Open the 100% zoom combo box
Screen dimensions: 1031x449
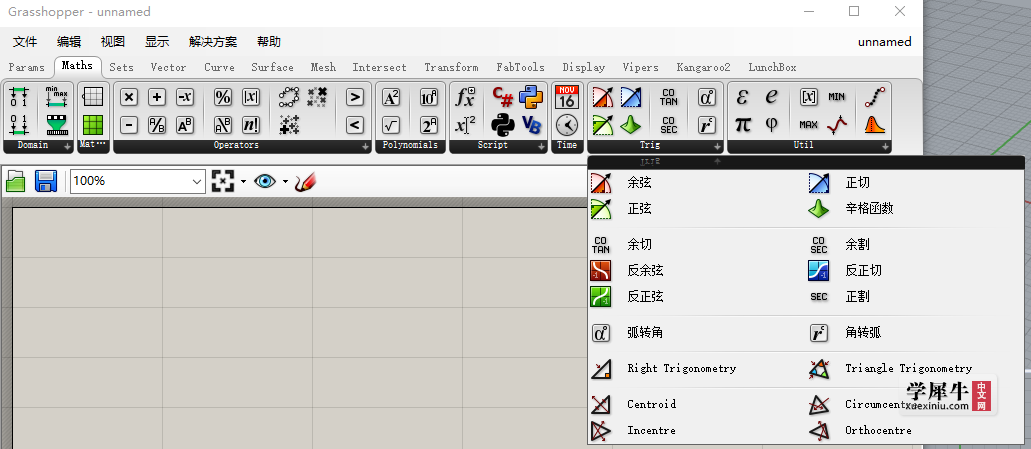click(x=137, y=181)
